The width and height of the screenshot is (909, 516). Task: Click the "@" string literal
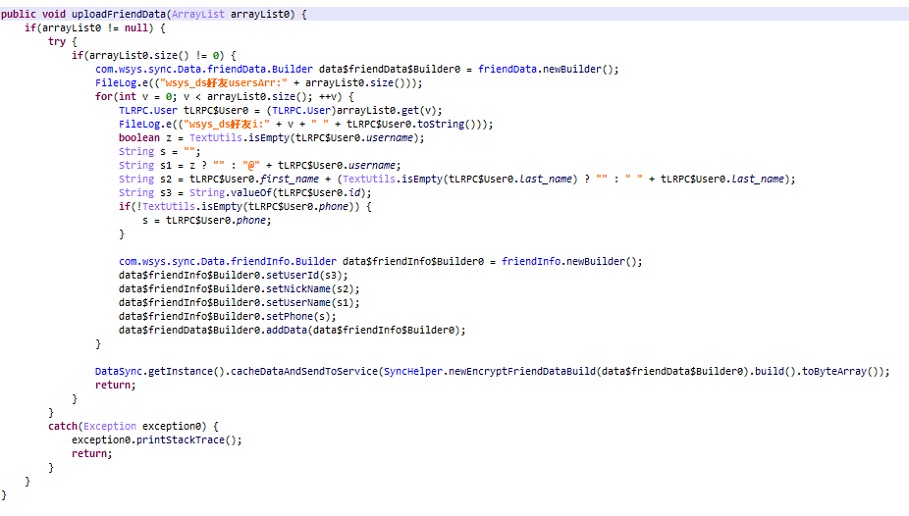click(251, 165)
